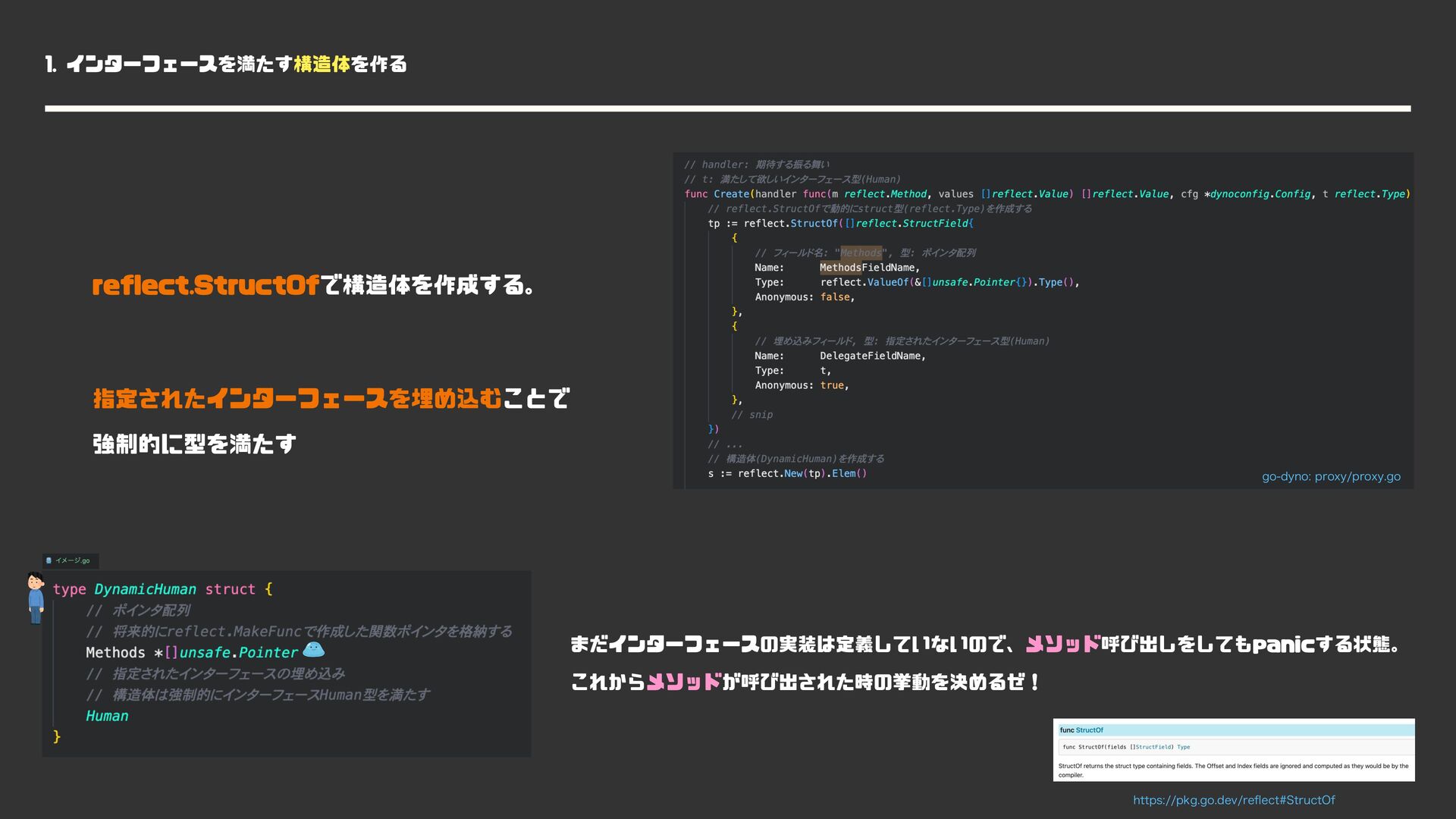The image size is (1456, 819).
Task: Click the StructField type link in the doc signature
Action: click(1153, 747)
